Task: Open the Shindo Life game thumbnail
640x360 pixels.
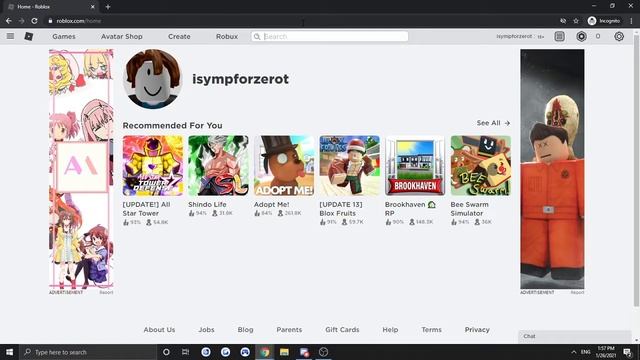Action: [x=218, y=166]
